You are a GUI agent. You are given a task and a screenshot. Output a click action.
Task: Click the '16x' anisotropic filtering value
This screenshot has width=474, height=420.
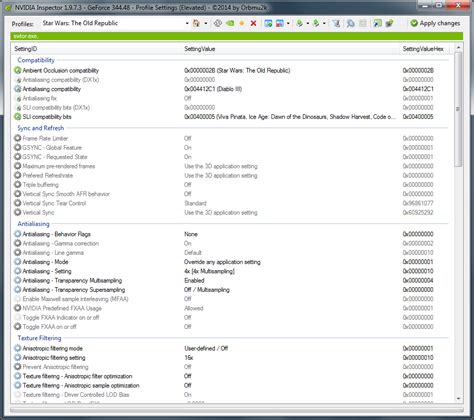189,358
